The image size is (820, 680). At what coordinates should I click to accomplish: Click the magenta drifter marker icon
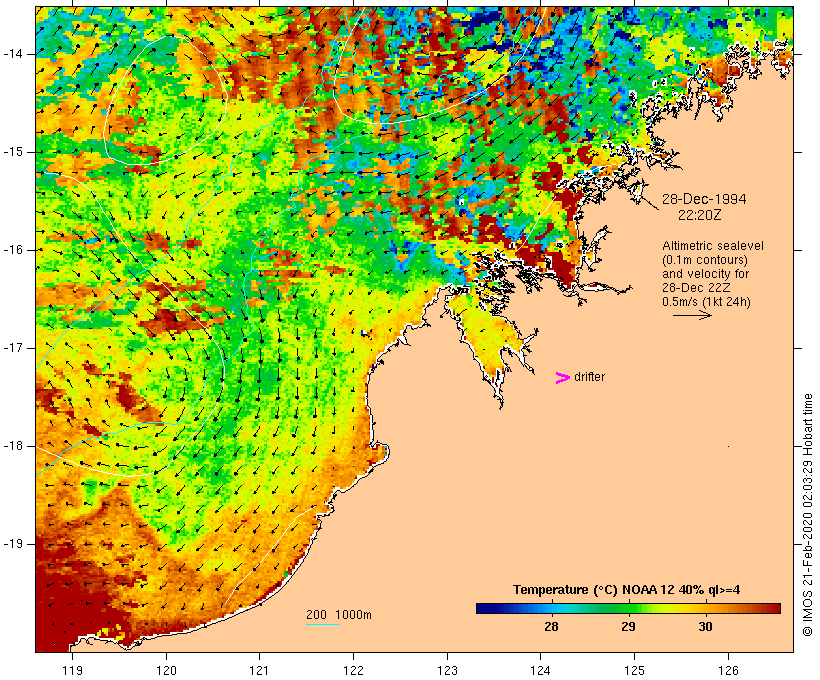click(x=562, y=378)
